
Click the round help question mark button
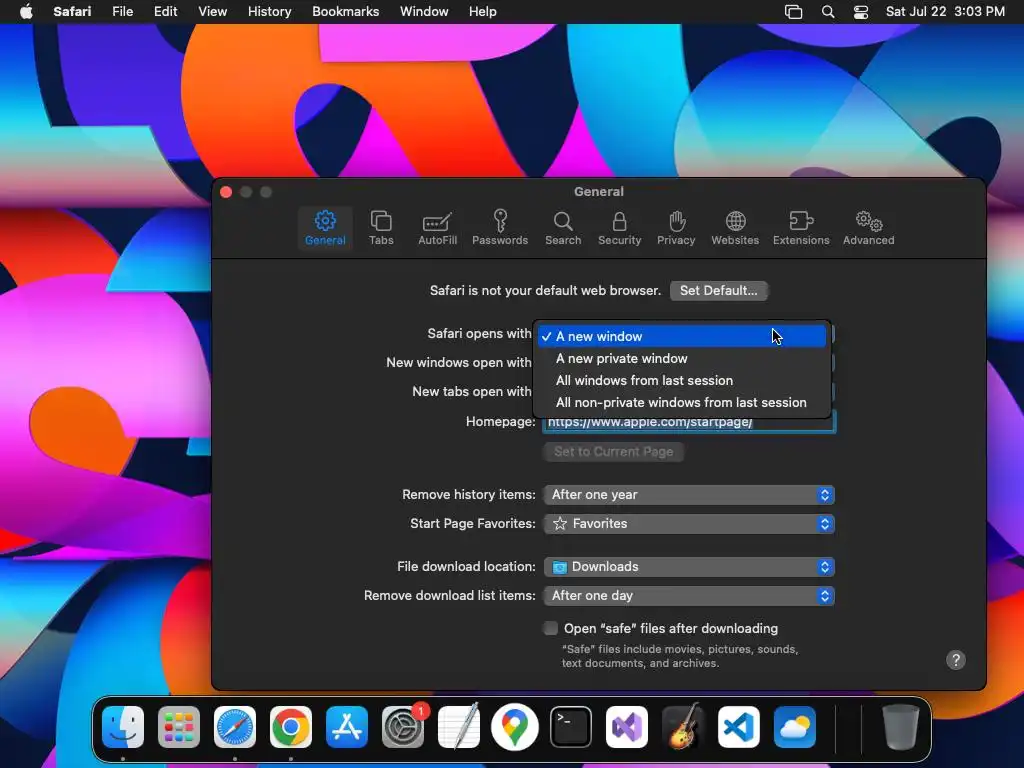955,660
